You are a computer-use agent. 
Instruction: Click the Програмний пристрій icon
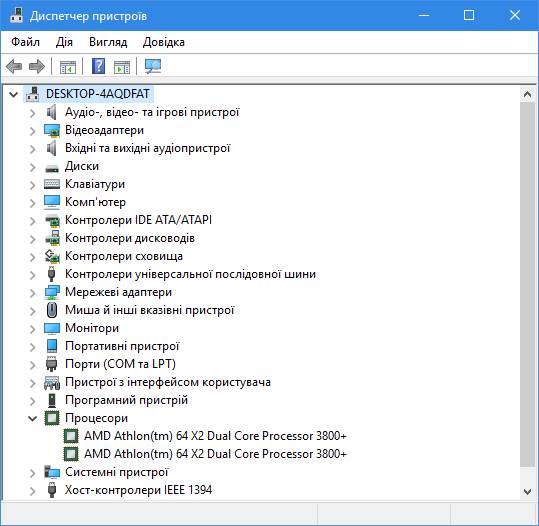pyautogui.click(x=52, y=400)
